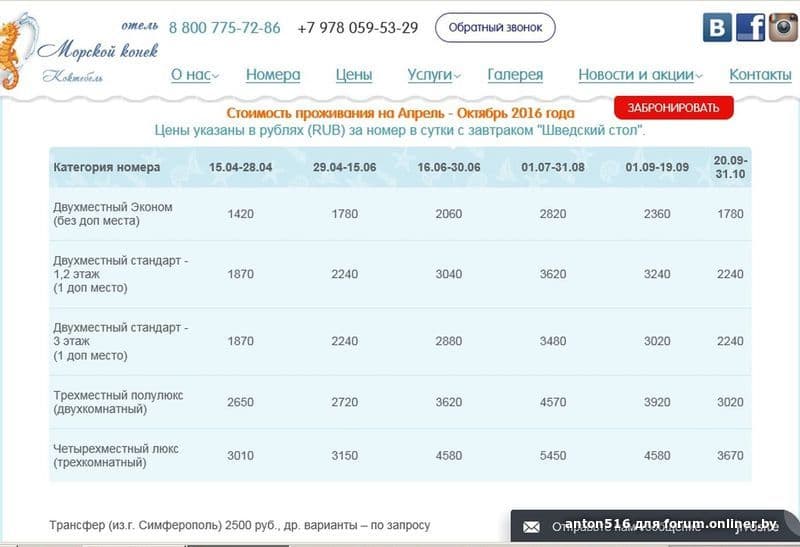The height and width of the screenshot is (547, 800).
Task: Select 'Двухместный стандарт - 1,2 этаж' label
Action: (121, 274)
